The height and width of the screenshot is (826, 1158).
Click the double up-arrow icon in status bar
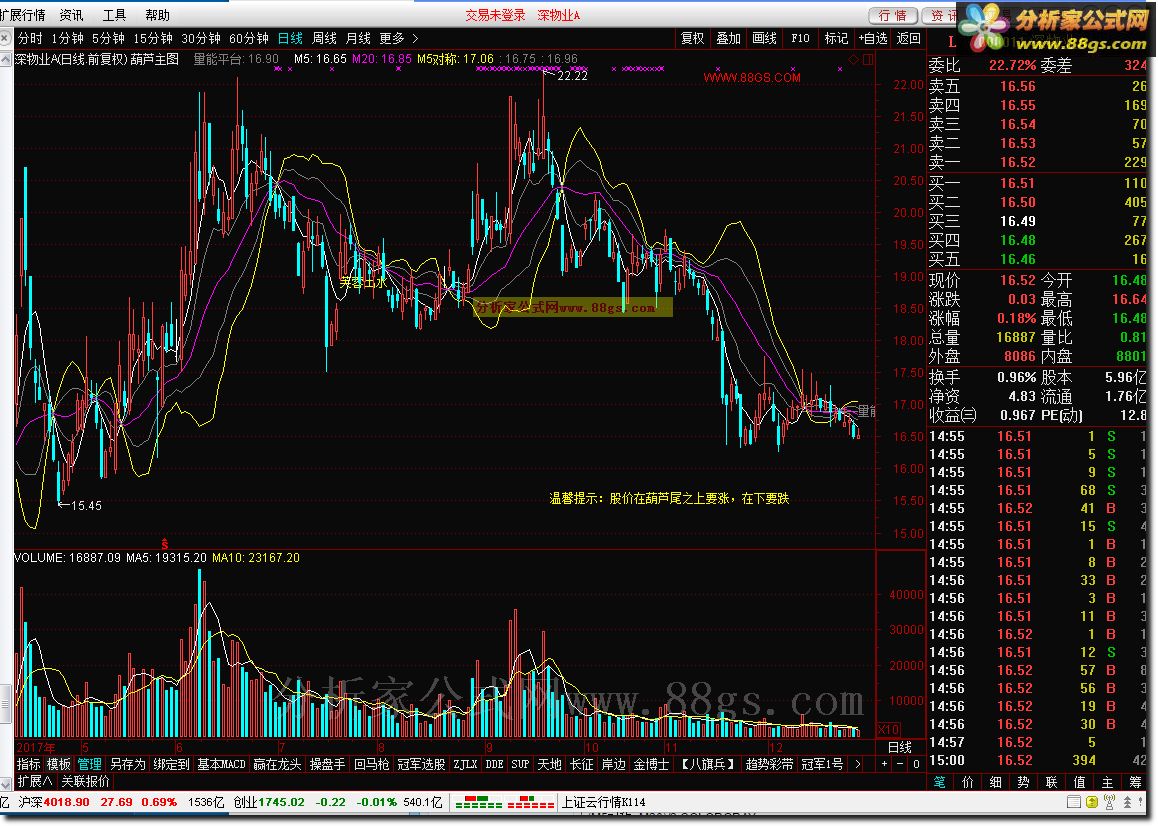[1128, 802]
